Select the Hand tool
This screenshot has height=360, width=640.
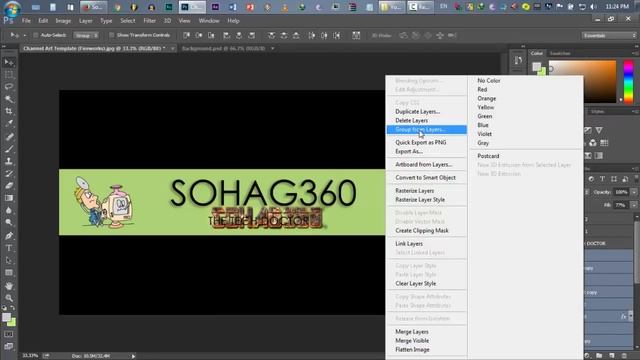(9, 286)
